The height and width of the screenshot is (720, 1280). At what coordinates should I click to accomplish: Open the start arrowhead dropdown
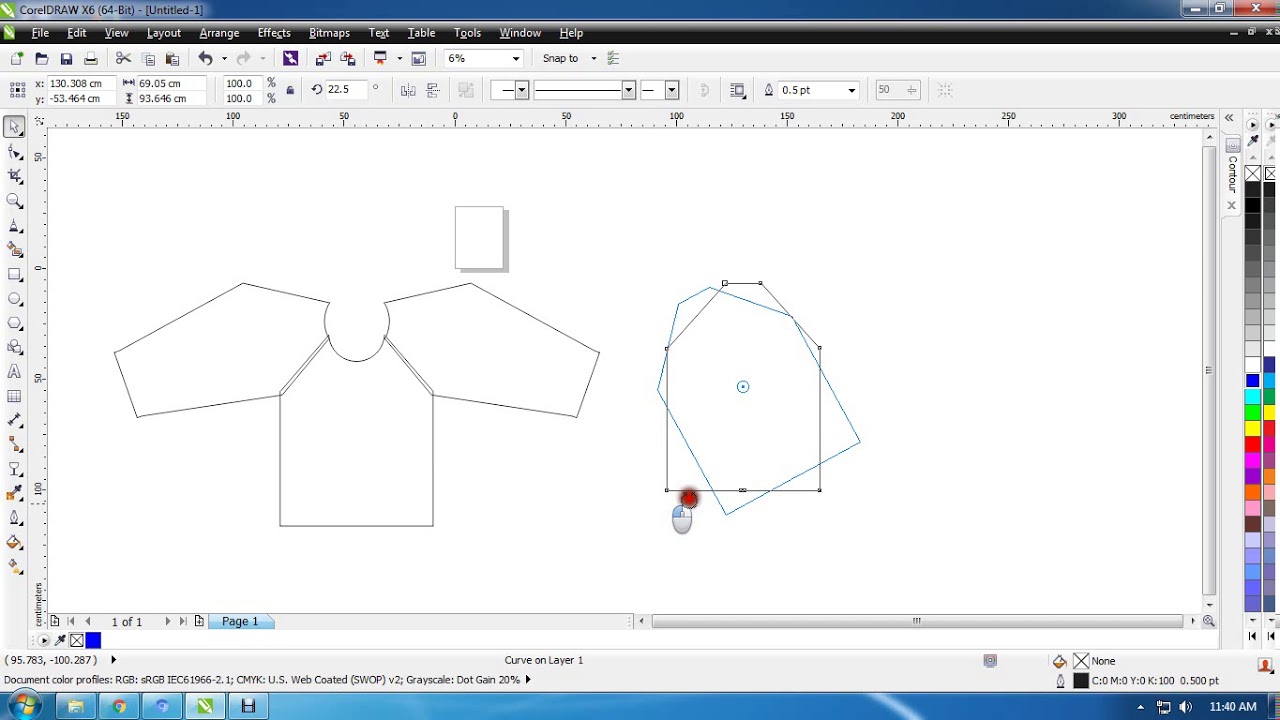[x=521, y=90]
